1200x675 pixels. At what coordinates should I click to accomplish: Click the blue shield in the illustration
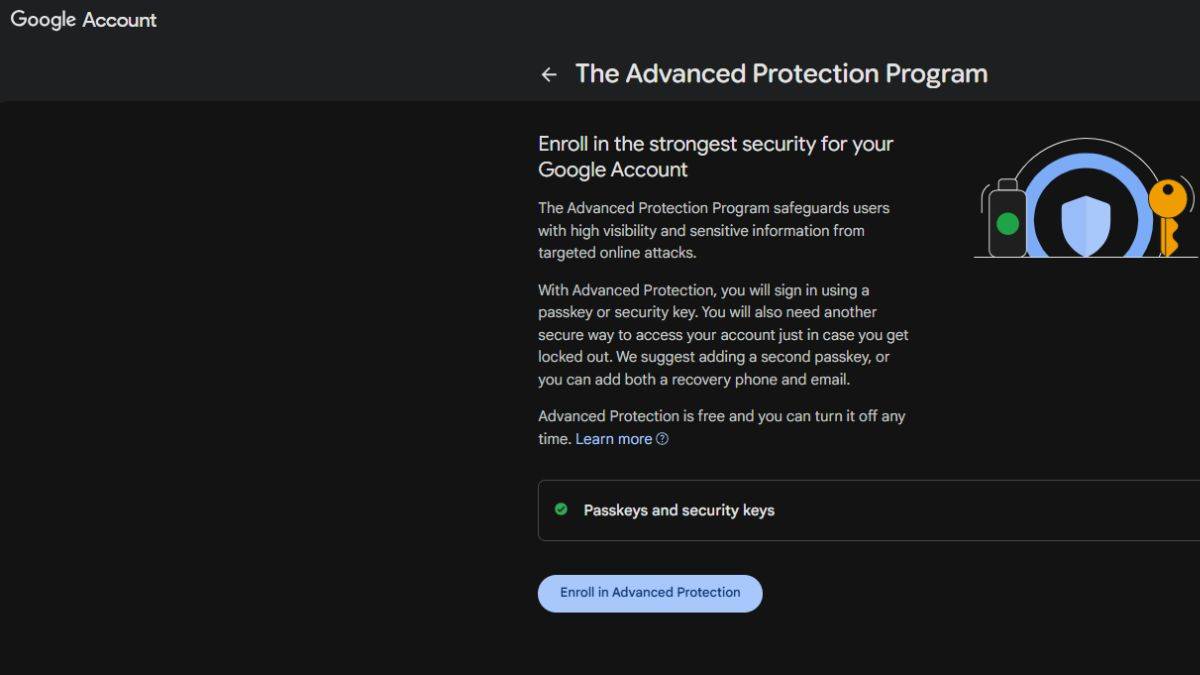point(1085,226)
